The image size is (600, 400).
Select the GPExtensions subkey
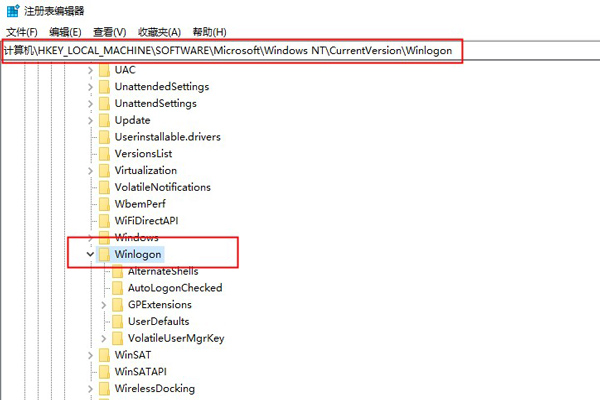[x=160, y=305]
